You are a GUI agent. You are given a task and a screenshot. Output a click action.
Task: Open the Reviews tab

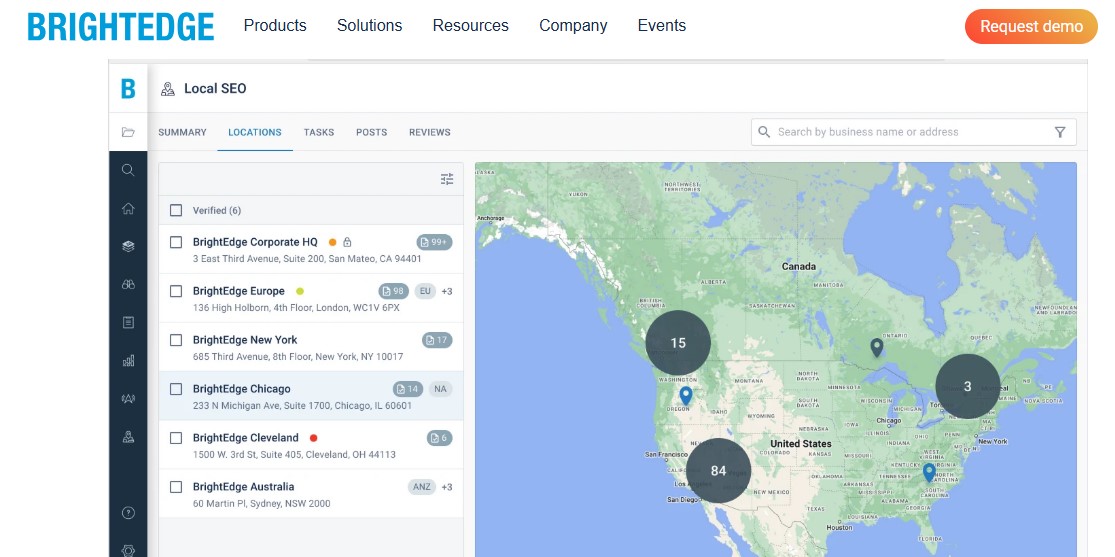tap(430, 132)
